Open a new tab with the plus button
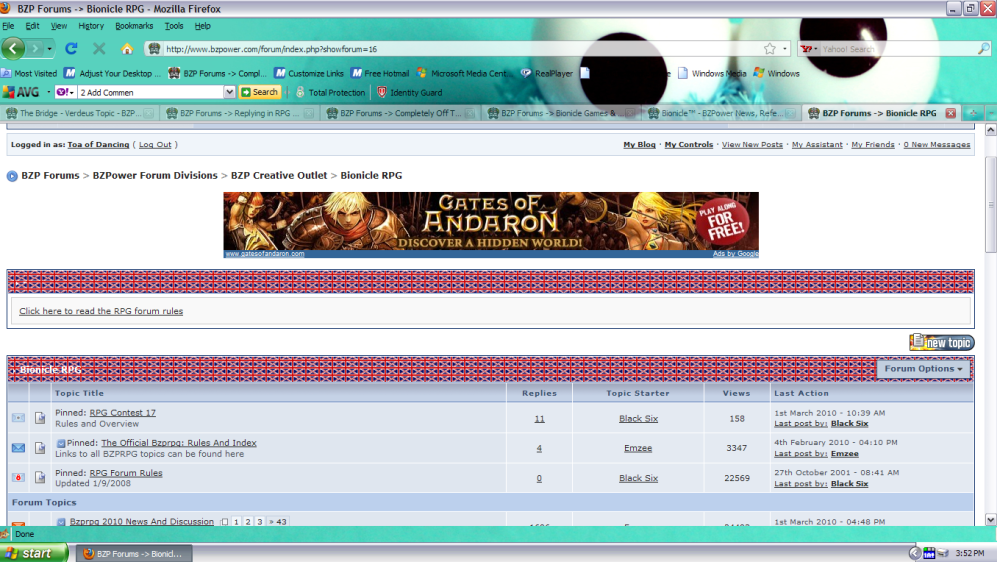This screenshot has height=562, width=997. (973, 113)
